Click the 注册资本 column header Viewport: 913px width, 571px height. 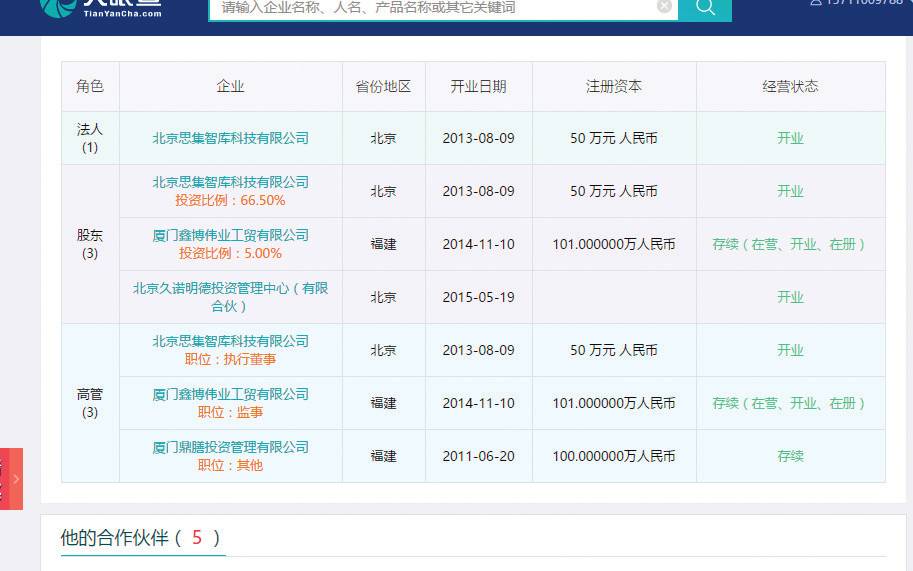(614, 87)
